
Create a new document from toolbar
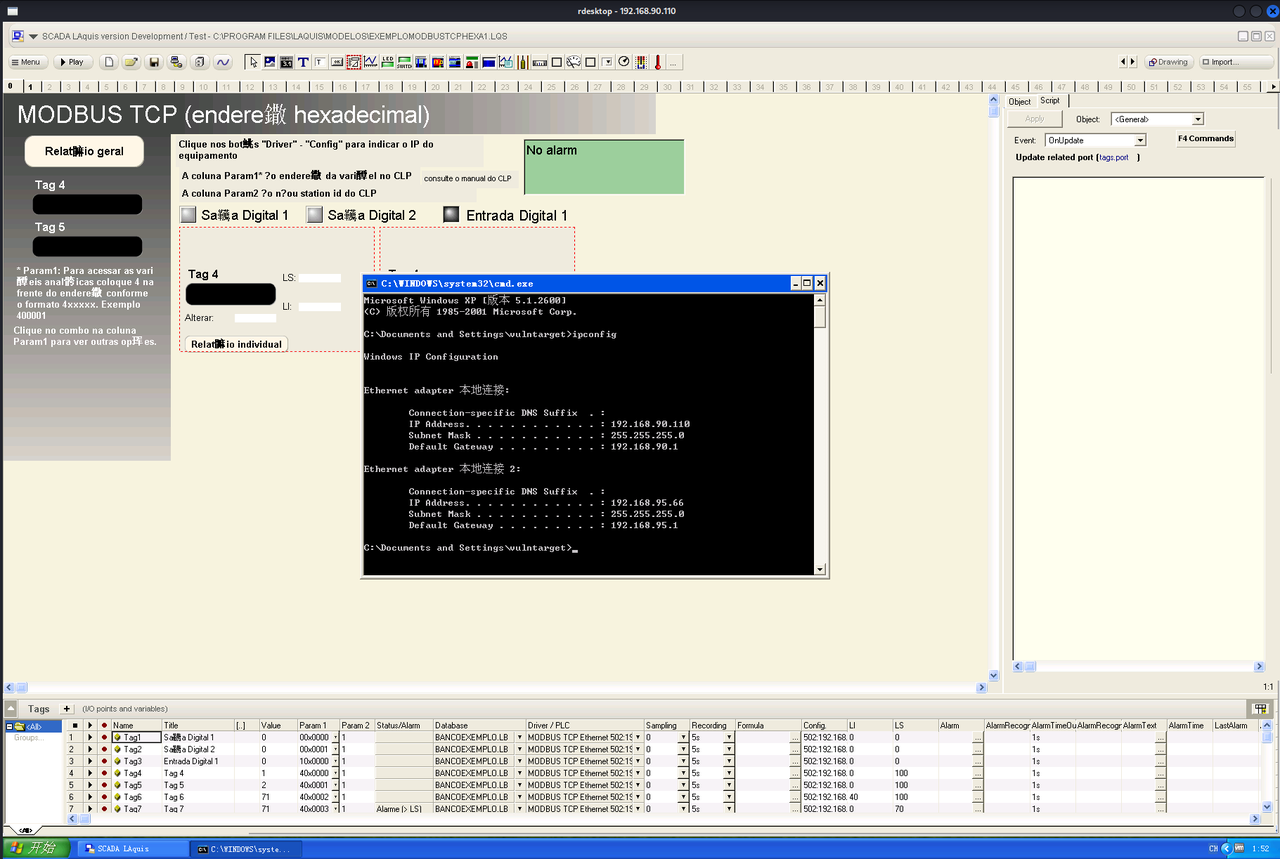pos(110,62)
